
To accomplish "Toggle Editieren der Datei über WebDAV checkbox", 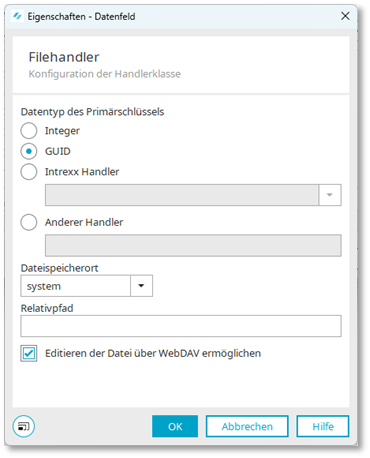I will [x=29, y=353].
